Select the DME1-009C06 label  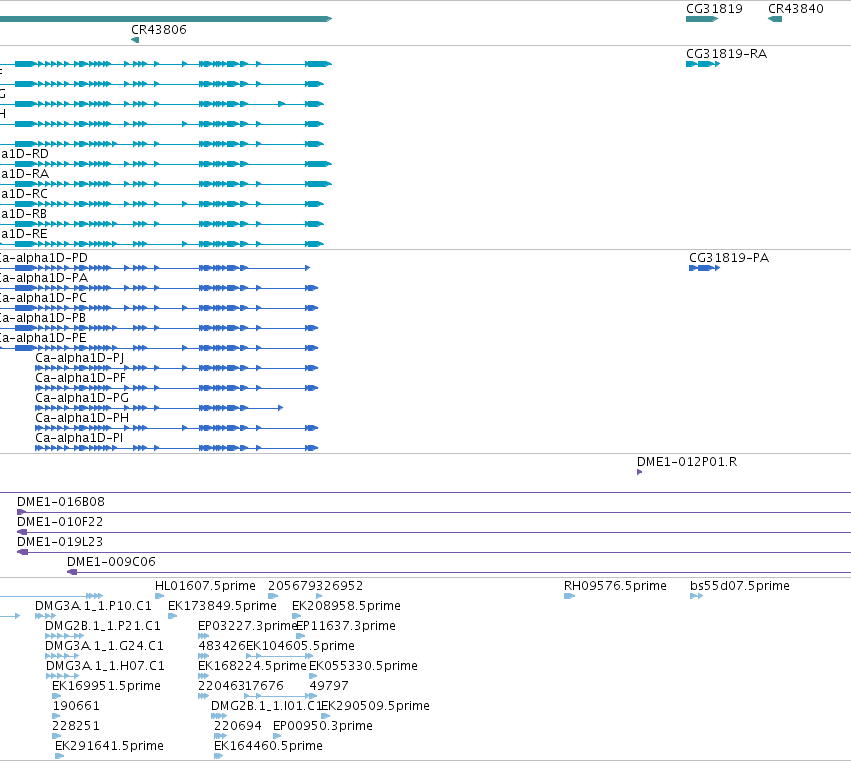coord(111,562)
